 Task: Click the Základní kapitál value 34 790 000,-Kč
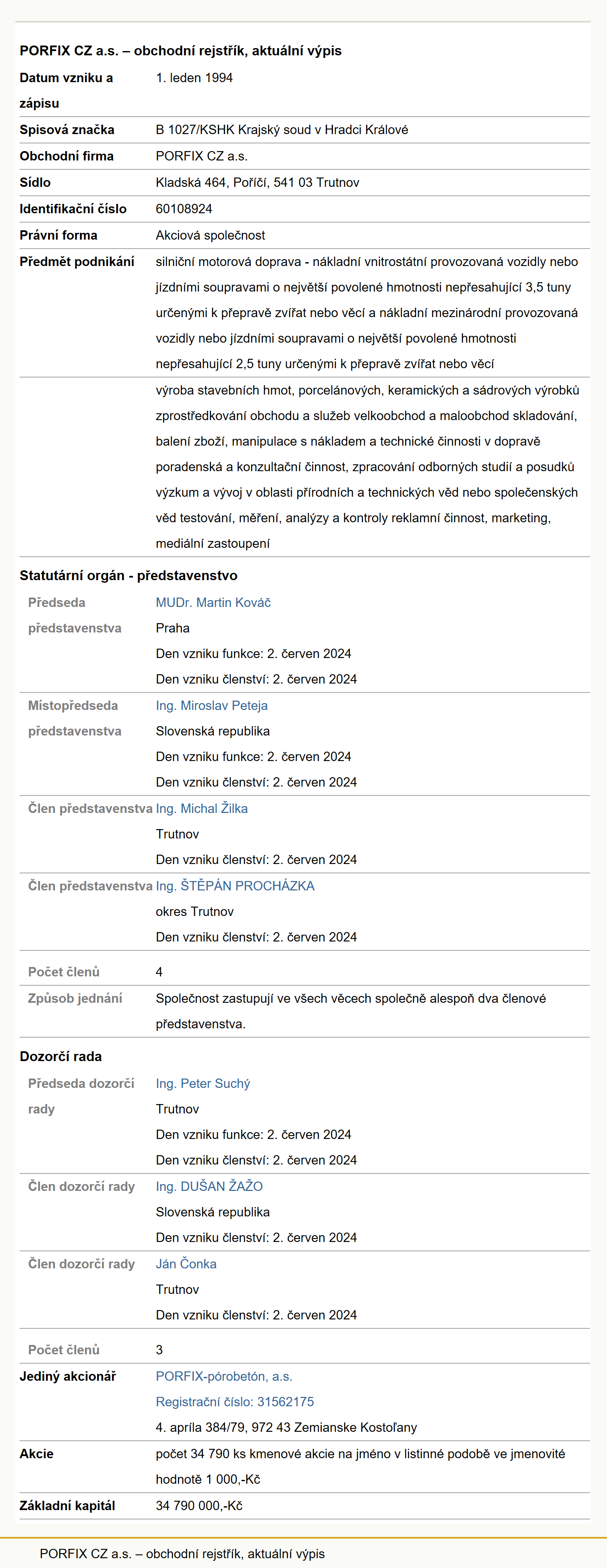click(x=199, y=1505)
